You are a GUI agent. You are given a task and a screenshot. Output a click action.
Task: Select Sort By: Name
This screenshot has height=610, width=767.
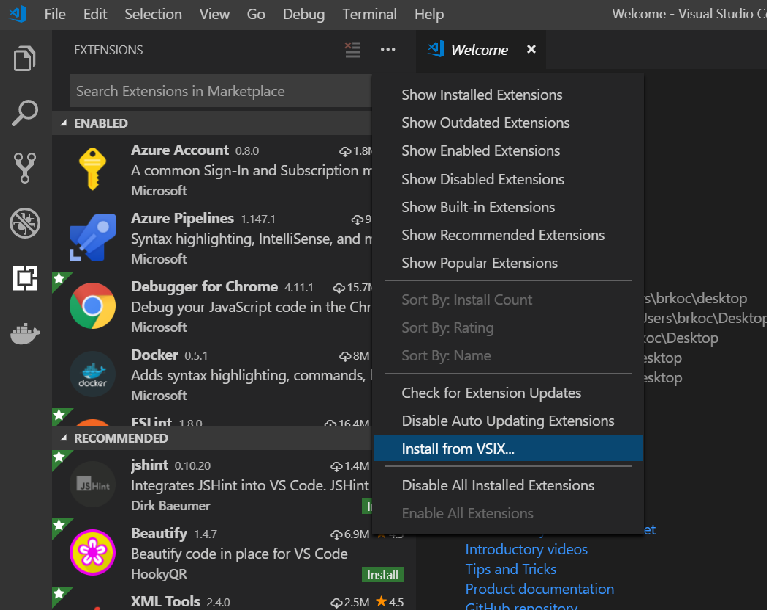click(508, 356)
